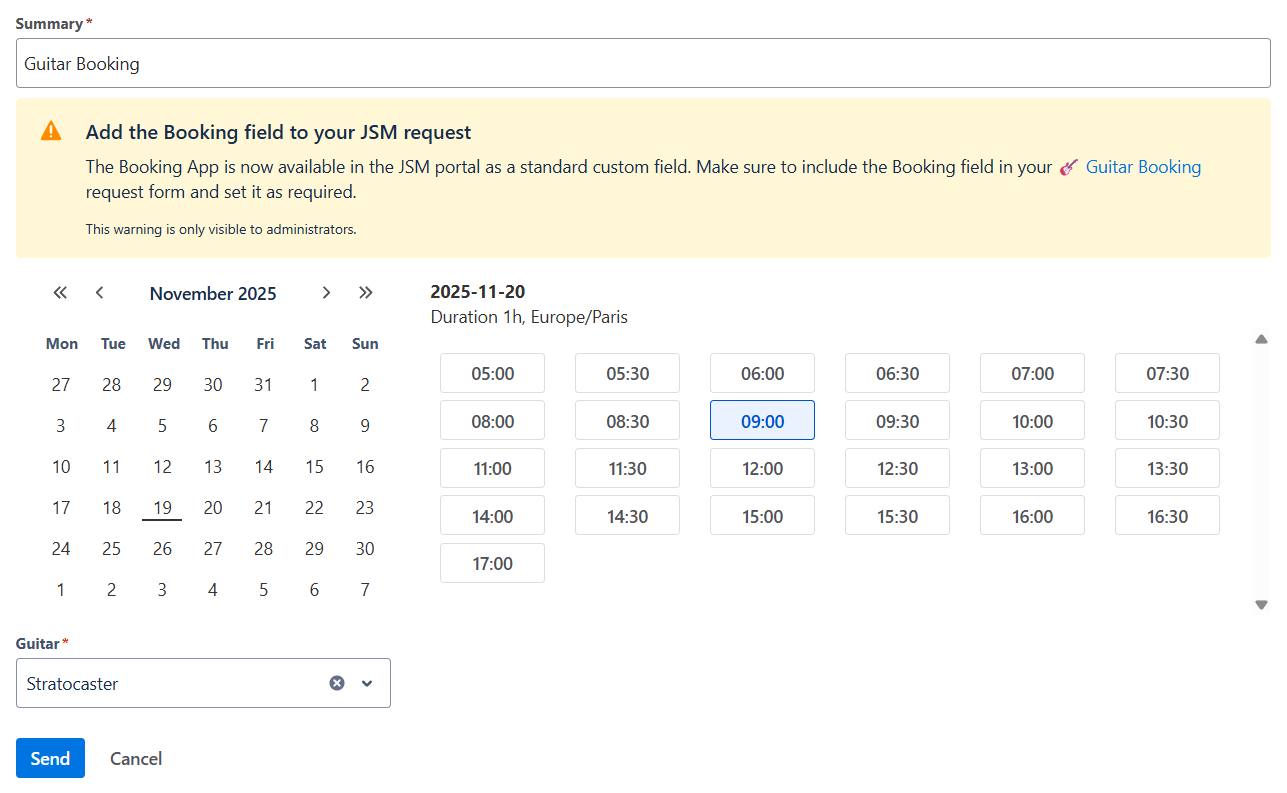1287x793 pixels.
Task: Choose the 17:00 time slot
Action: coord(492,564)
